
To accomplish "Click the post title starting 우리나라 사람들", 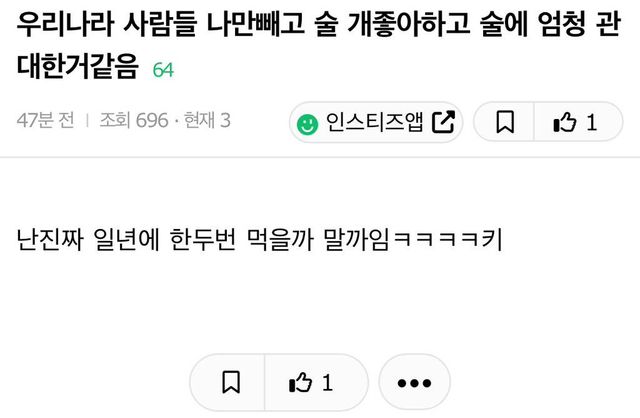I will [318, 45].
